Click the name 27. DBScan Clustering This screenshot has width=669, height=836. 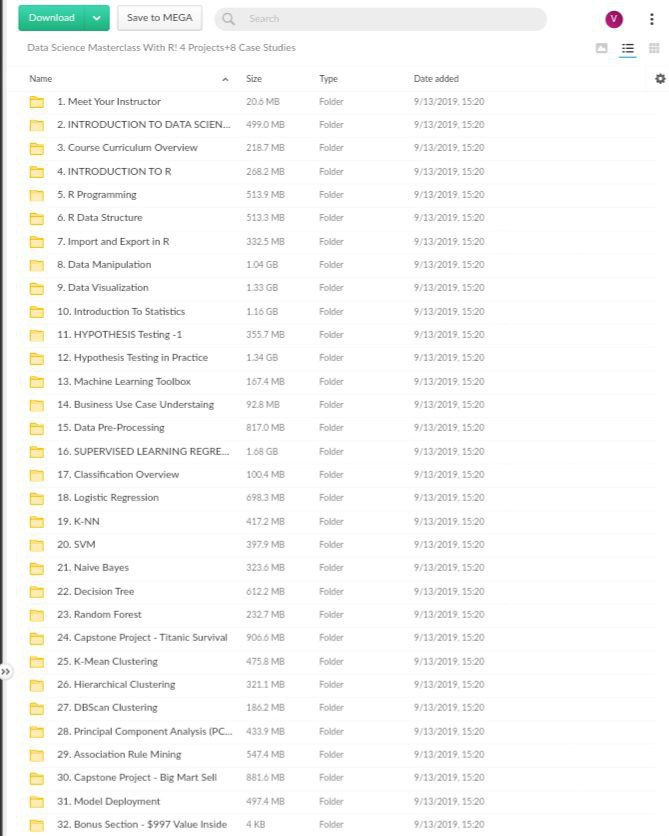coord(107,708)
